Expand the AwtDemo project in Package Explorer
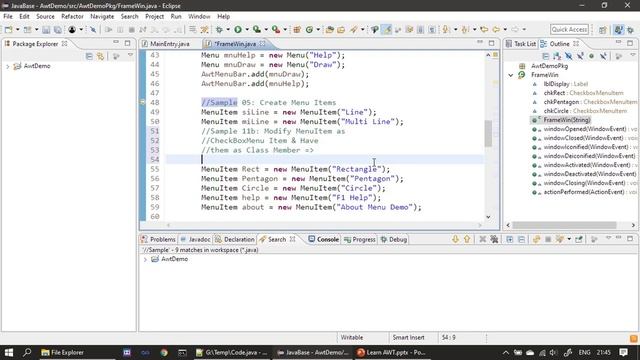Viewport: 640px width, 360px height. pos(7,66)
